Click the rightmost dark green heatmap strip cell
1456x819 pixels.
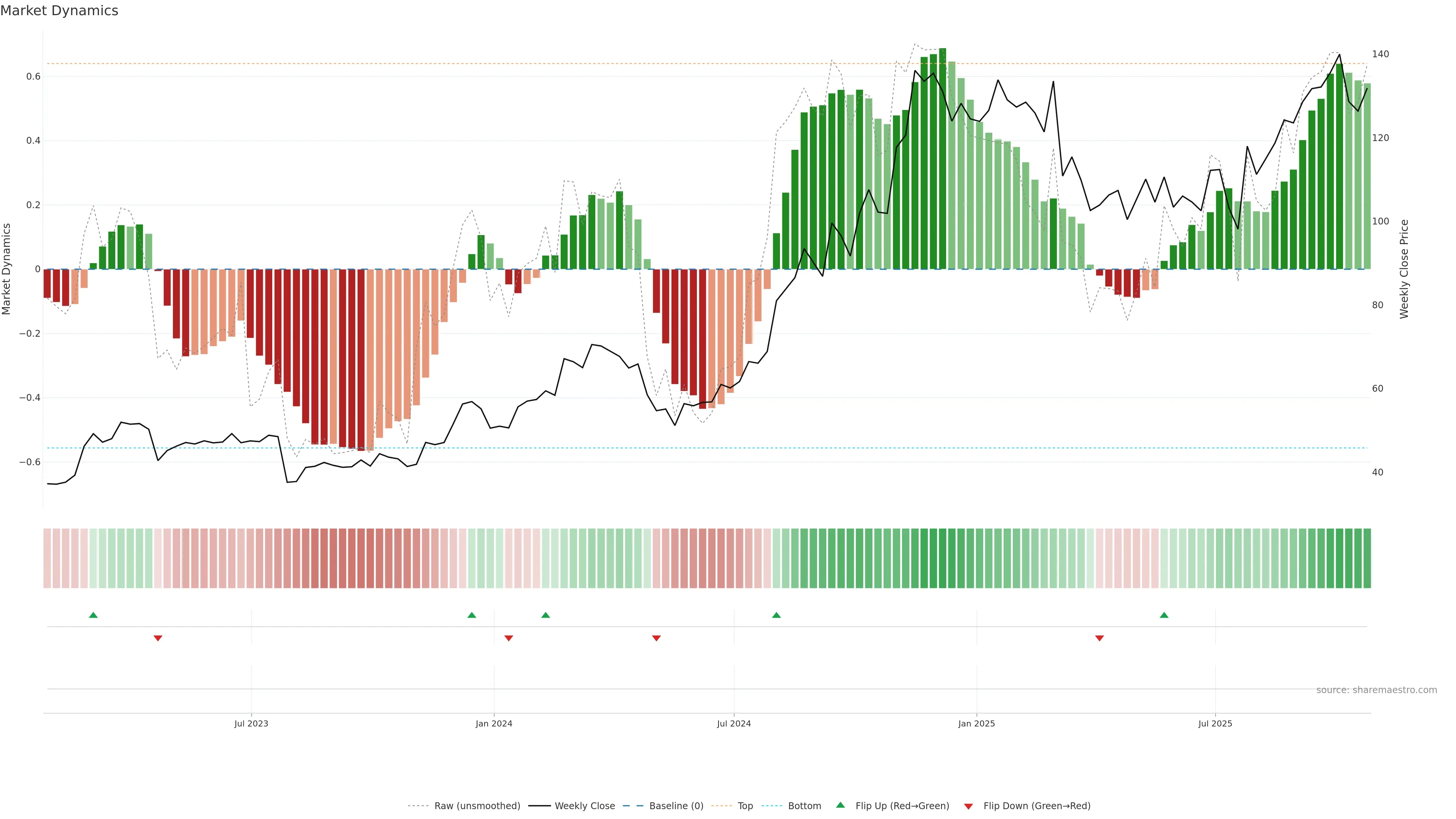(x=1367, y=559)
